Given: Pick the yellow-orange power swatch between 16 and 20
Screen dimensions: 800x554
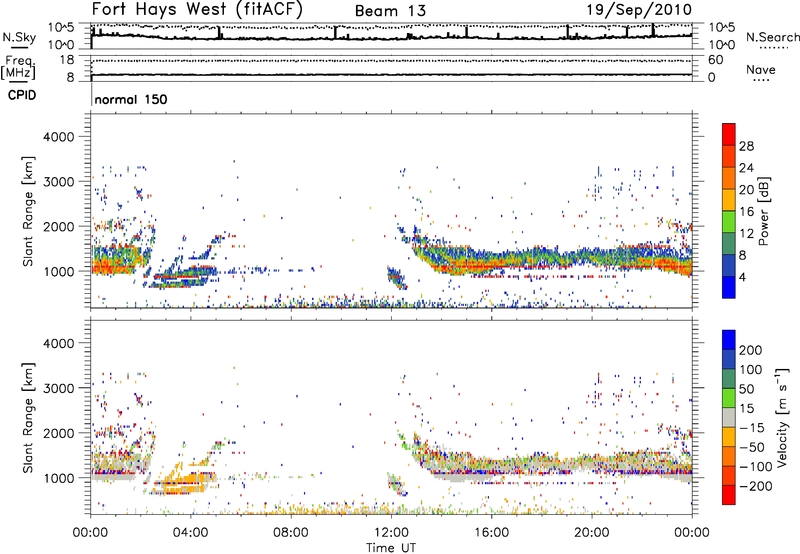Looking at the screenshot, I should tap(729, 200).
